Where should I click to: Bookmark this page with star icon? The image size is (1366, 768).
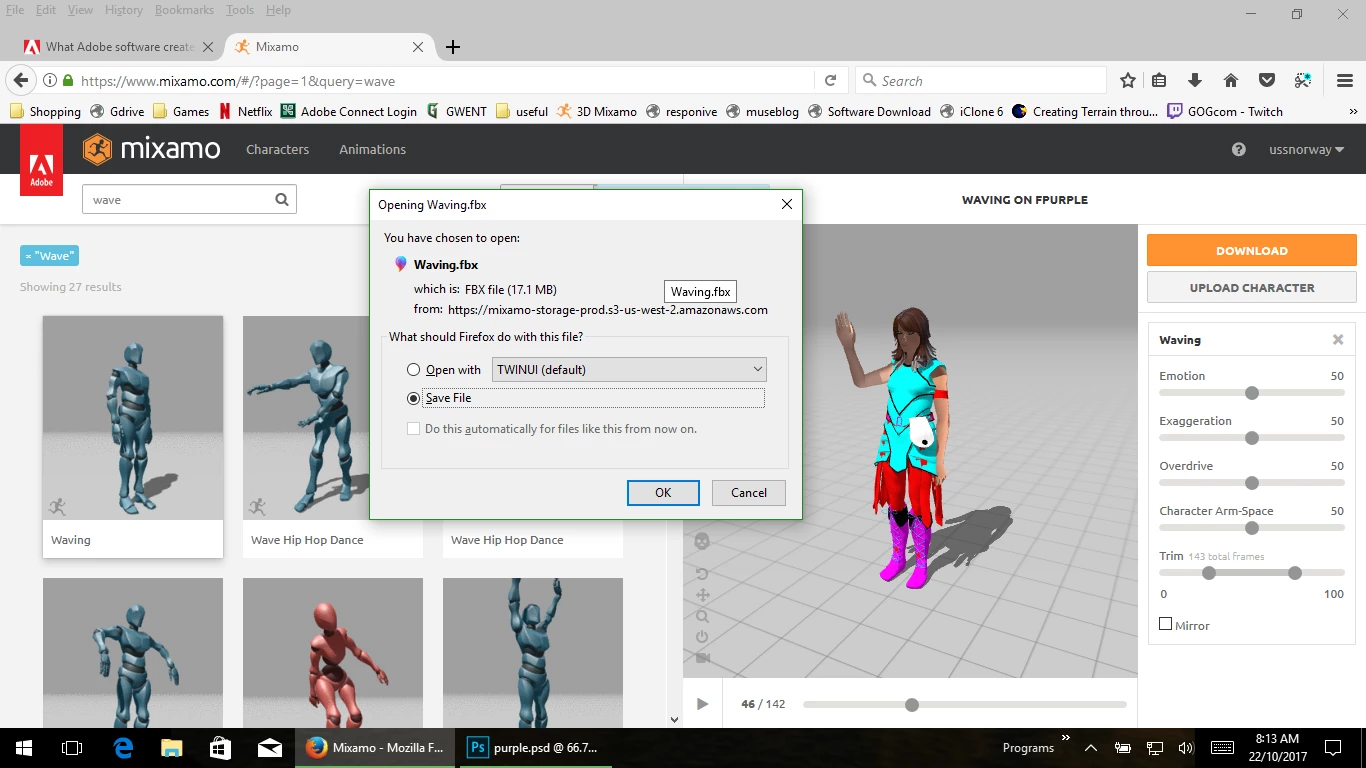1128,81
